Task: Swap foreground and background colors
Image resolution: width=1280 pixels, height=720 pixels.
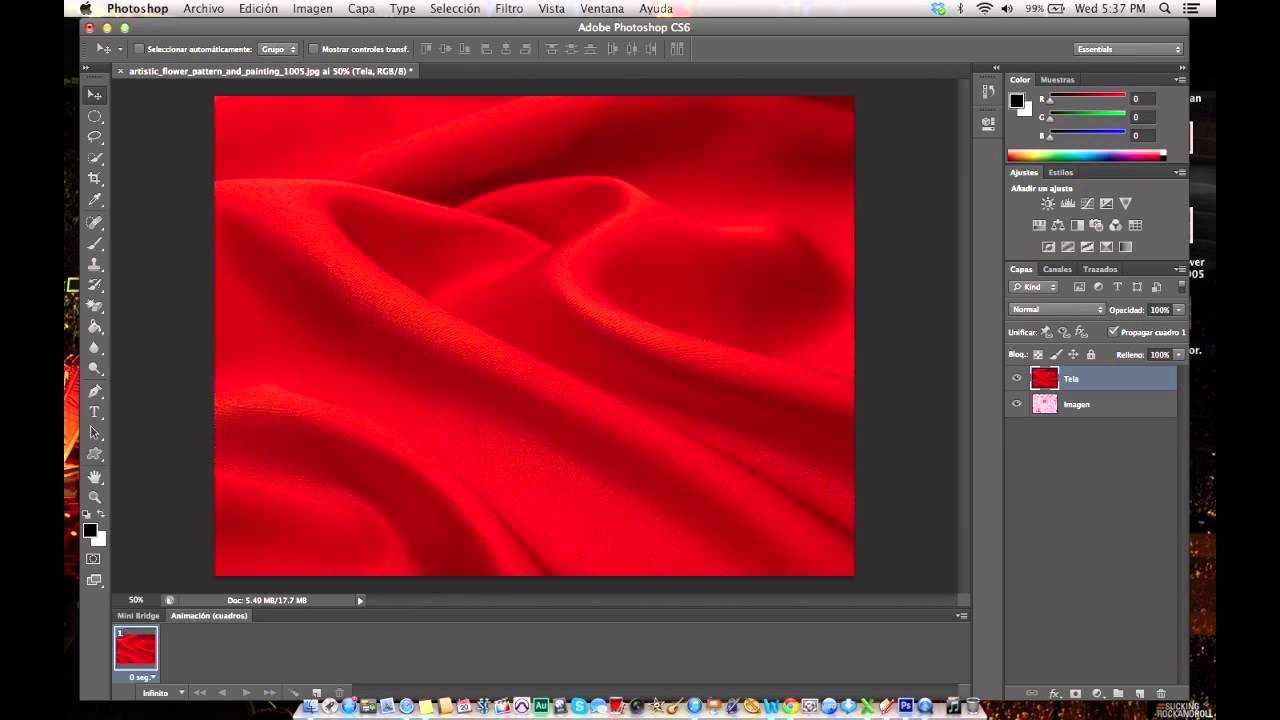Action: coord(101,514)
